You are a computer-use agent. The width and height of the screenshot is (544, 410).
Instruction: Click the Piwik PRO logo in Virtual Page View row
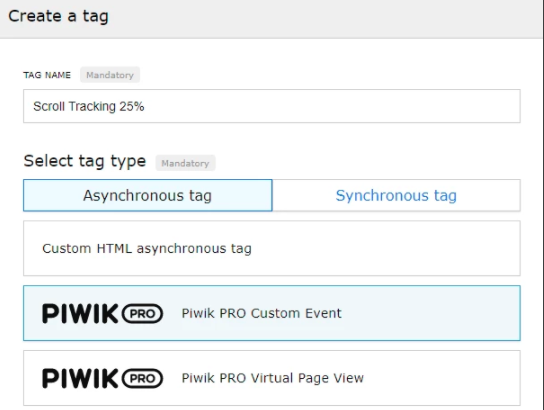coord(102,378)
